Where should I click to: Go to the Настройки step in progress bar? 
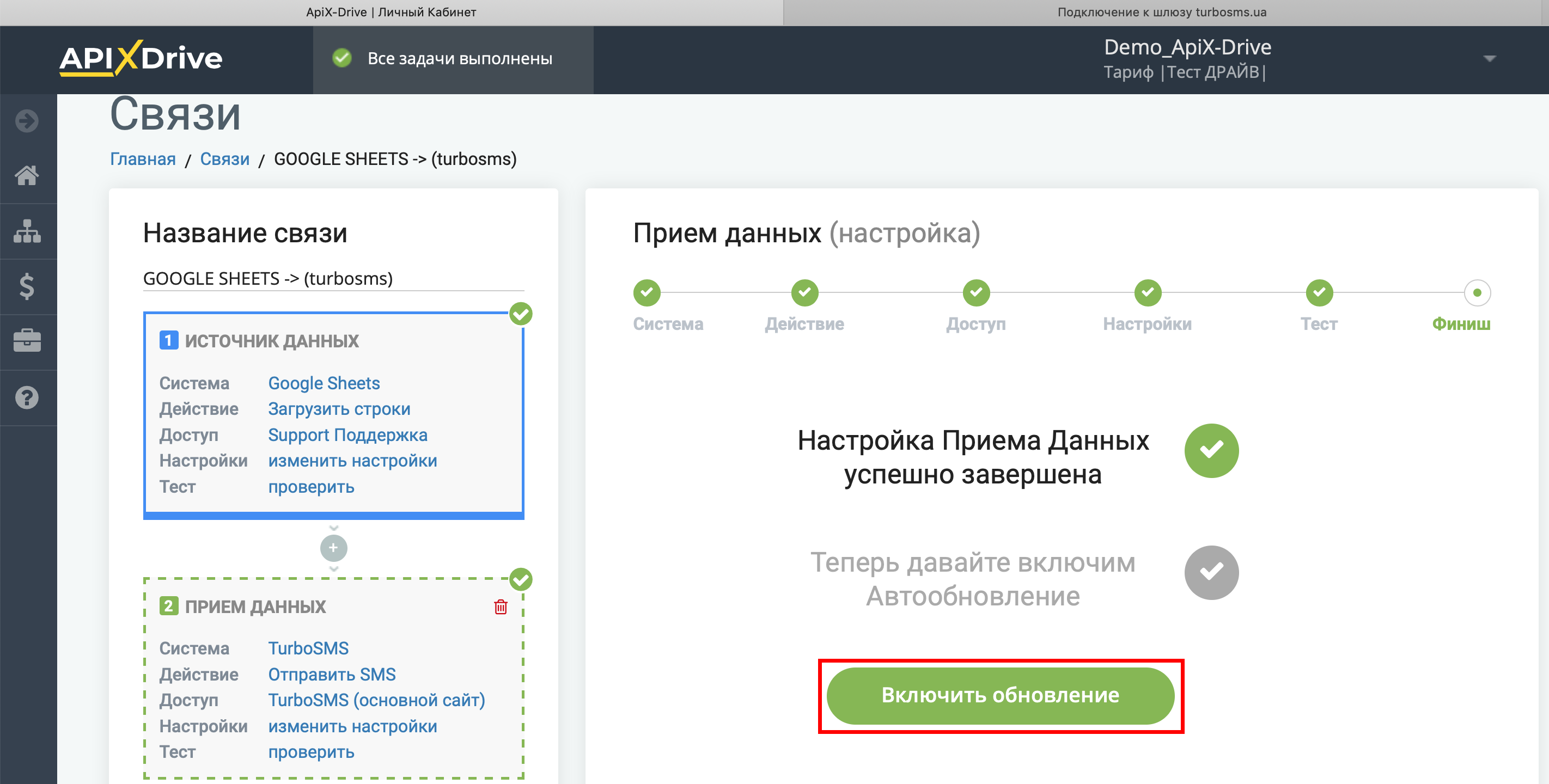tap(1148, 293)
